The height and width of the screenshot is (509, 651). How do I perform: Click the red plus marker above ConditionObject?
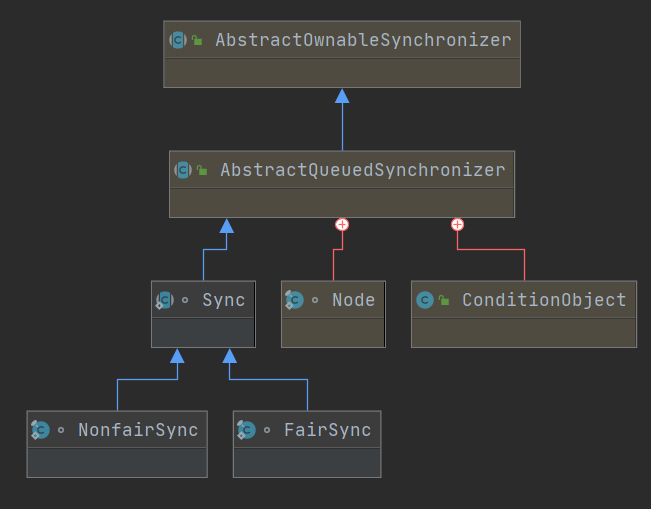458,225
